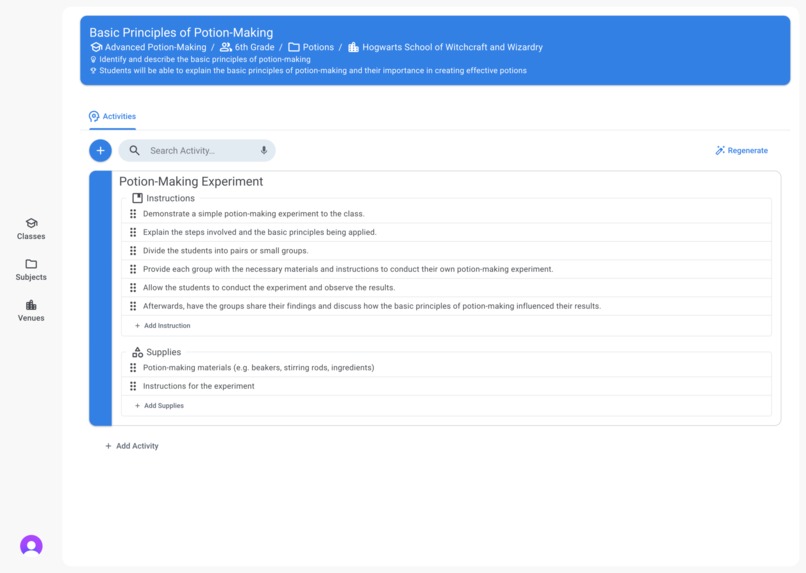
Task: Click the blue activity color bar
Action: 100,299
